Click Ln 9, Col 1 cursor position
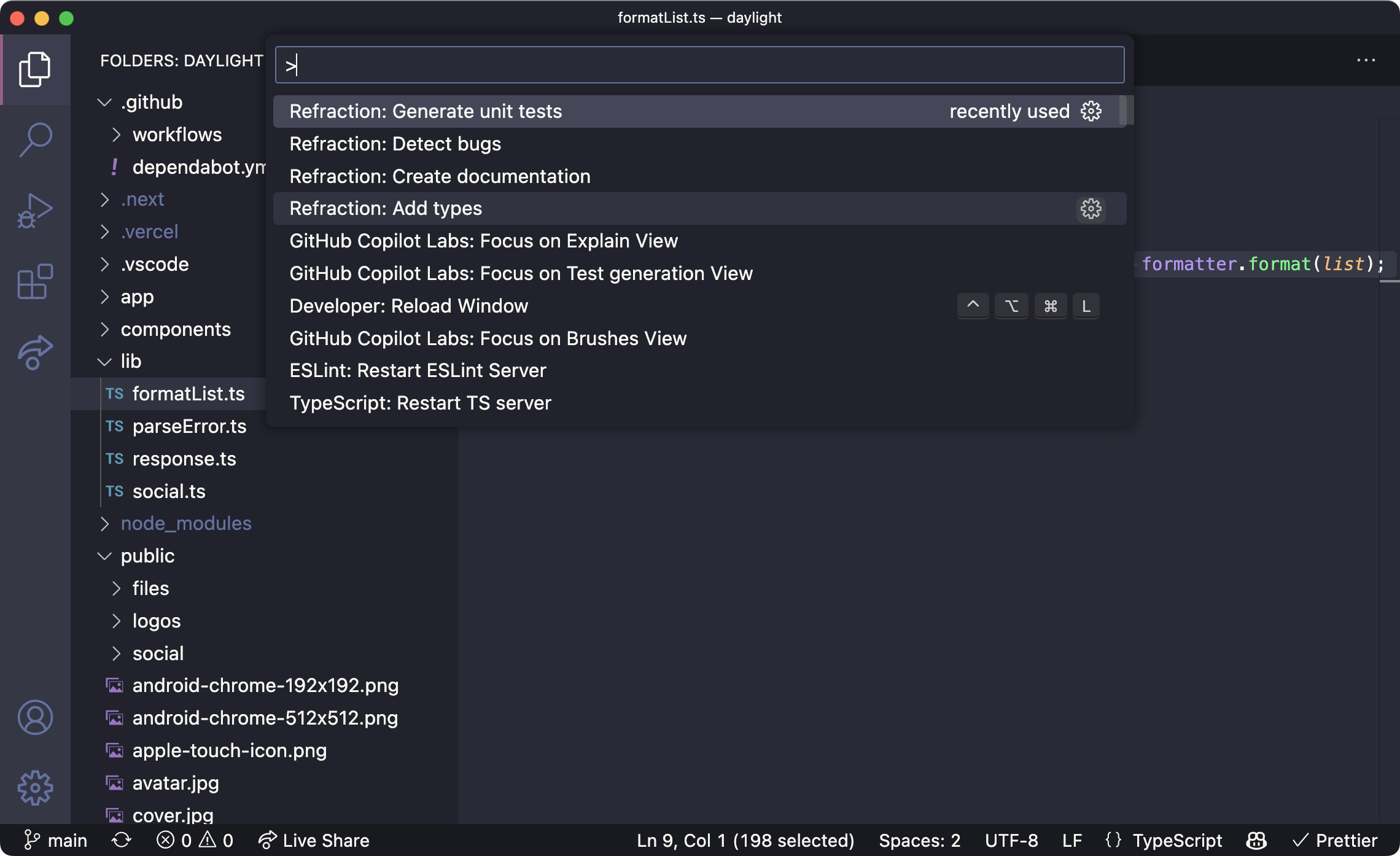The image size is (1400, 856). (745, 840)
